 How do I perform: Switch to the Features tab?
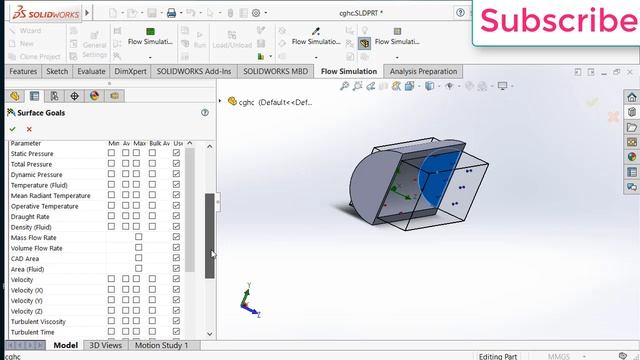tap(23, 71)
